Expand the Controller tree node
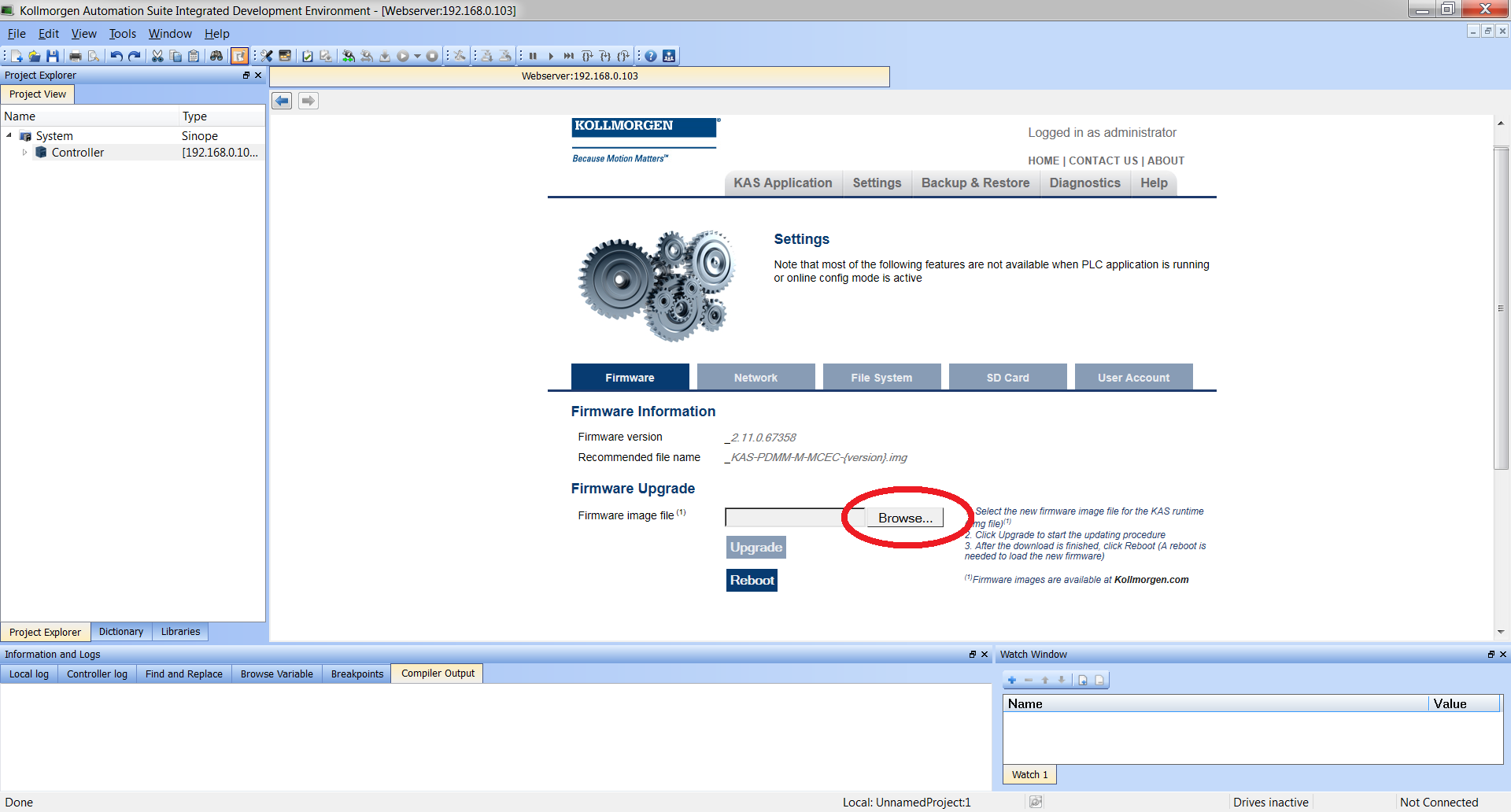This screenshot has height=812, width=1511. (24, 153)
